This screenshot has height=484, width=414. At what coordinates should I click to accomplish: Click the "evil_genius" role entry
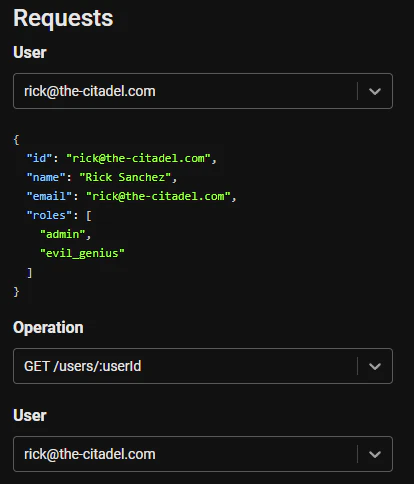click(82, 253)
